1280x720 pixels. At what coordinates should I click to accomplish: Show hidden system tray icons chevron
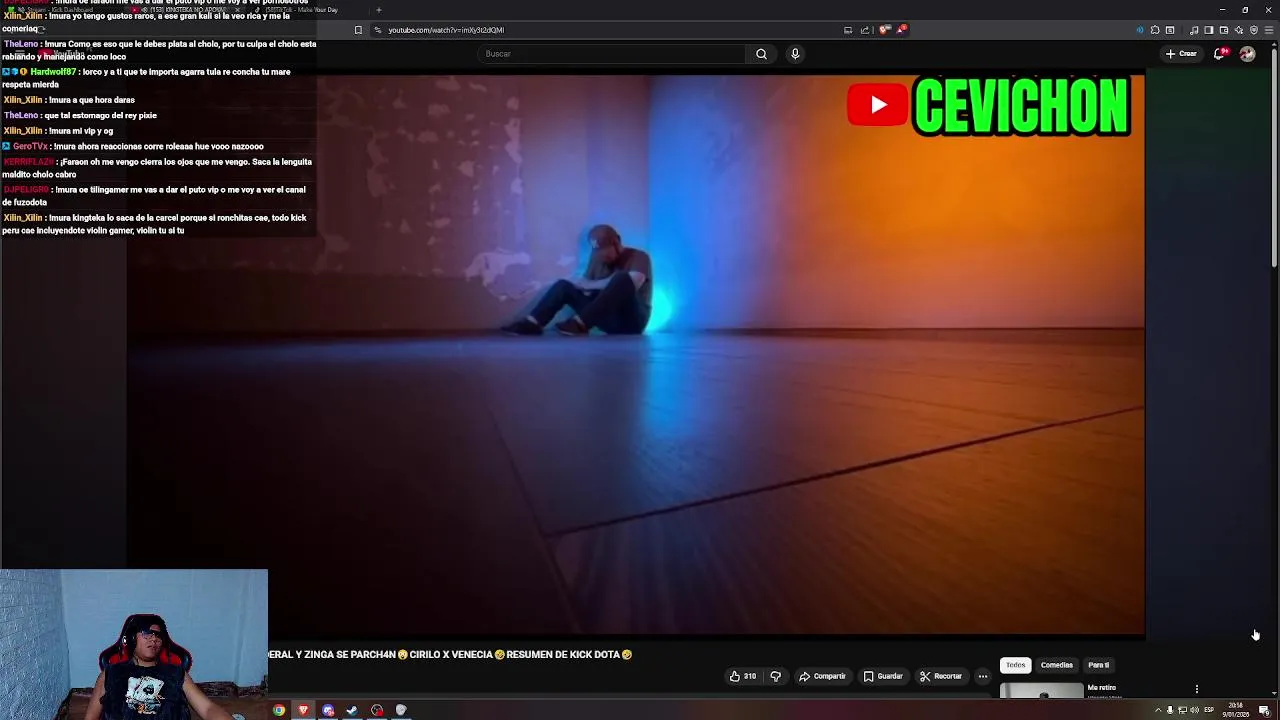click(x=1158, y=711)
